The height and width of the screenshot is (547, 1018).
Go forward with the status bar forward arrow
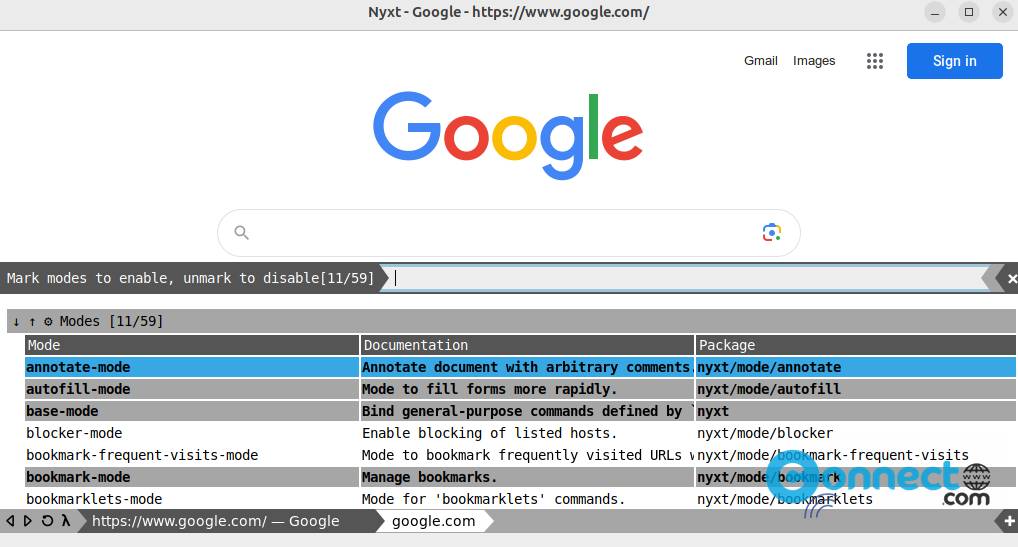28,521
